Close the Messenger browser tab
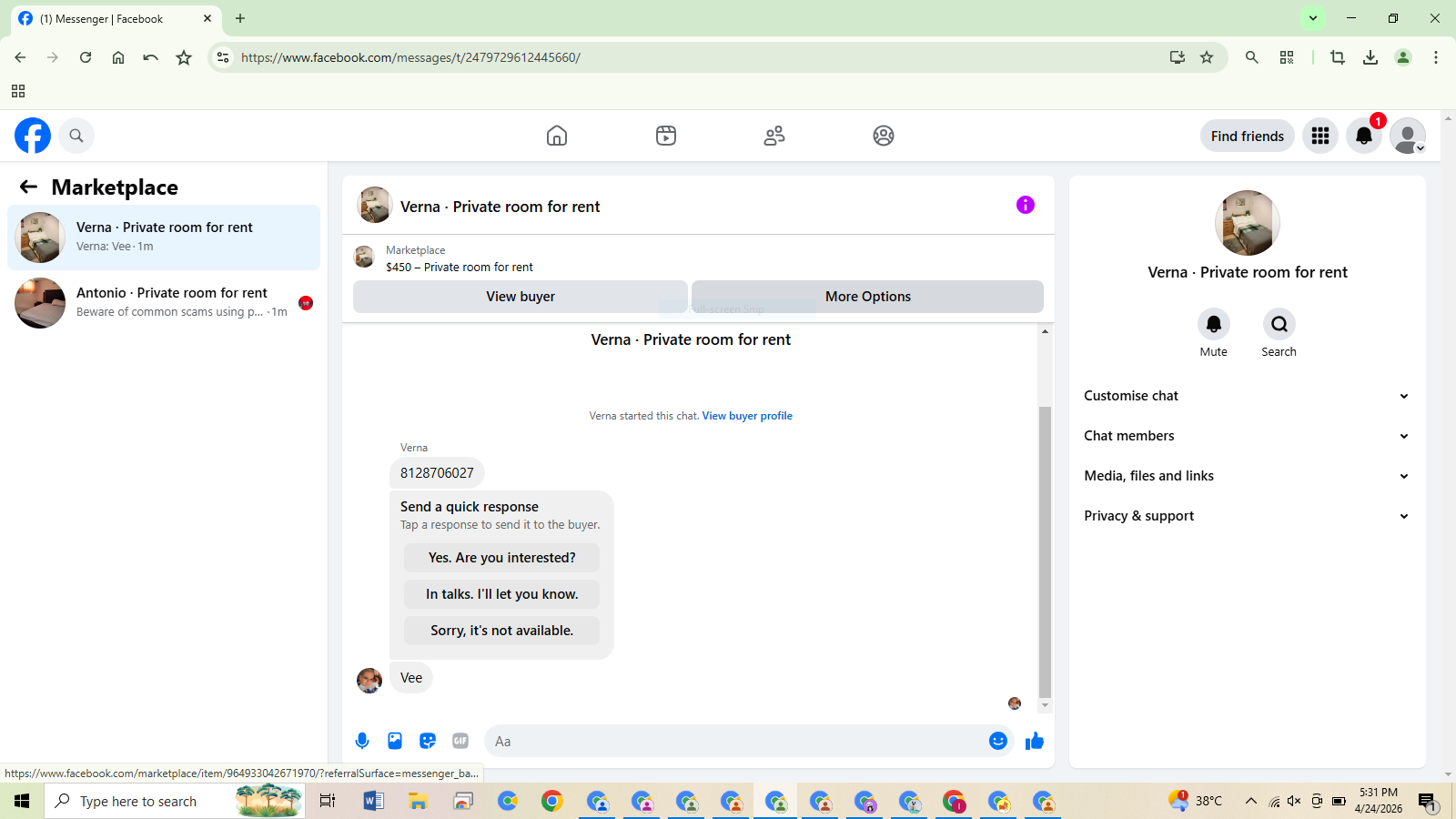 point(207,18)
